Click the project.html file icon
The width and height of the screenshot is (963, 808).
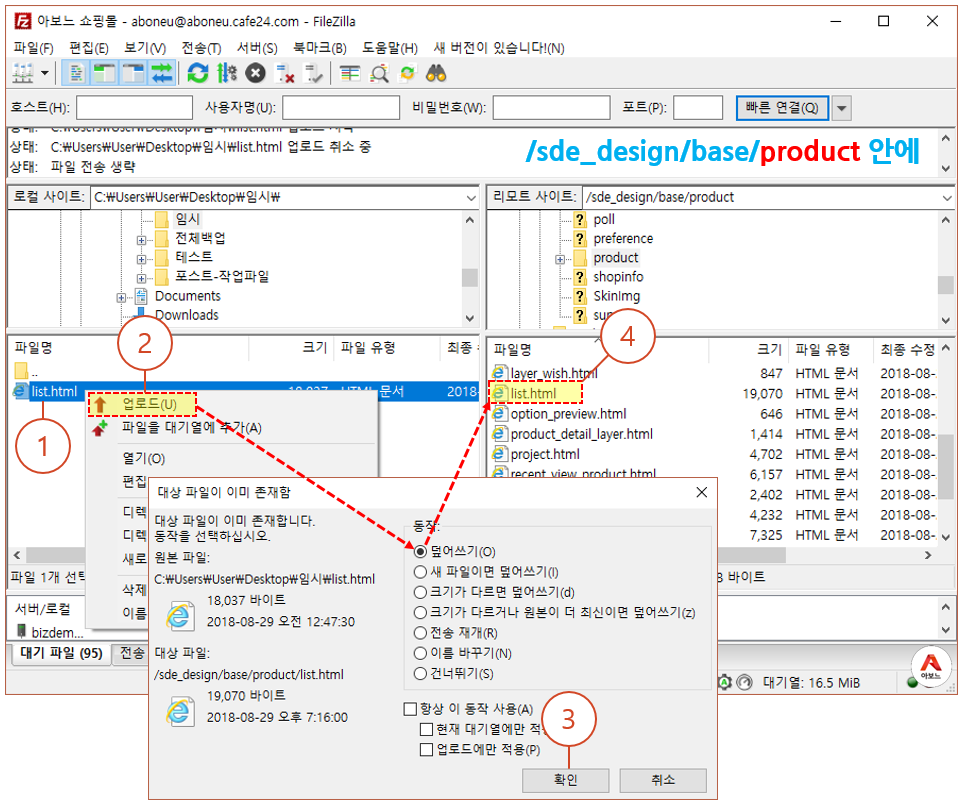click(x=499, y=454)
